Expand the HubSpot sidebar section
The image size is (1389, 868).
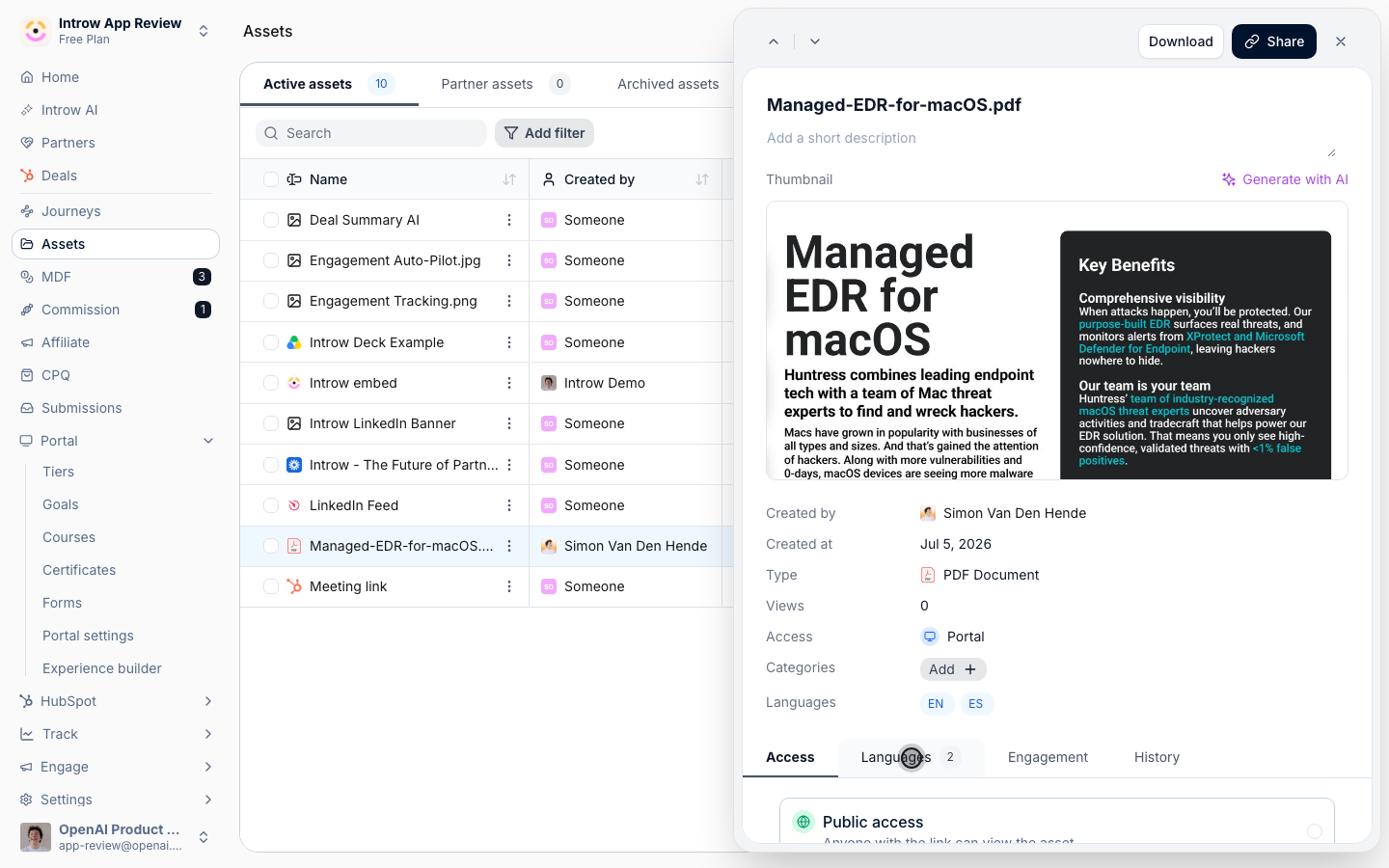(208, 701)
